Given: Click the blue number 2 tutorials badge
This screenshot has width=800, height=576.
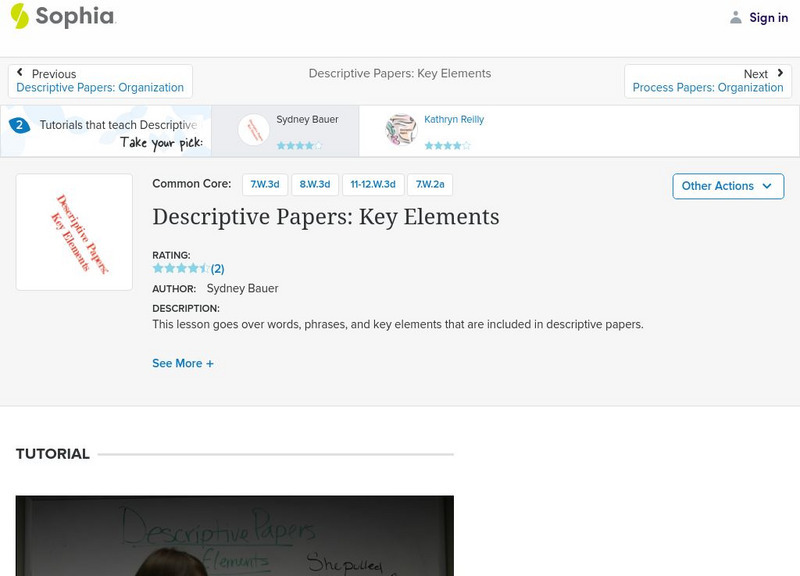Looking at the screenshot, I should tap(19, 125).
